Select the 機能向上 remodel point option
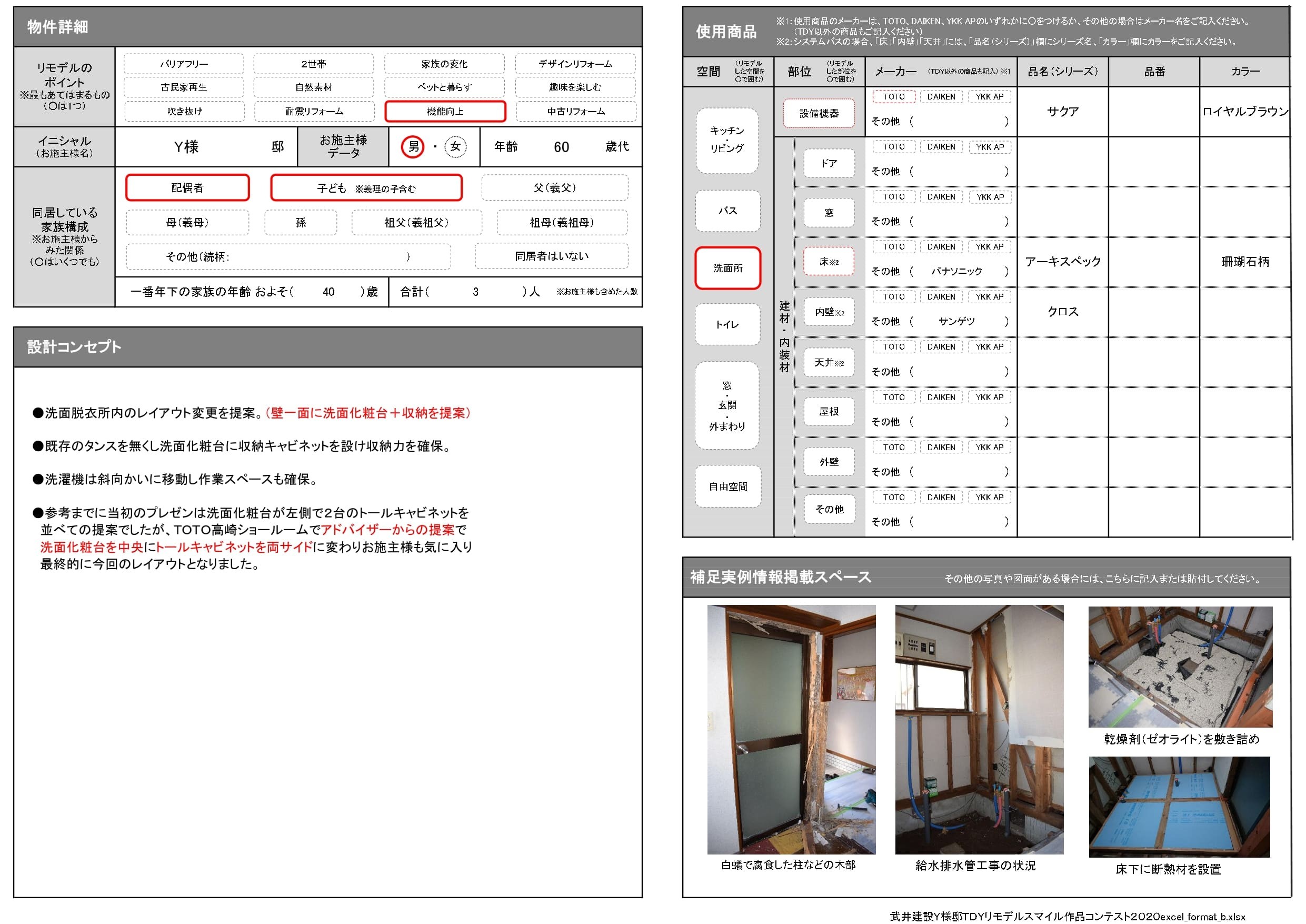The height and width of the screenshot is (924, 1306). click(x=445, y=112)
